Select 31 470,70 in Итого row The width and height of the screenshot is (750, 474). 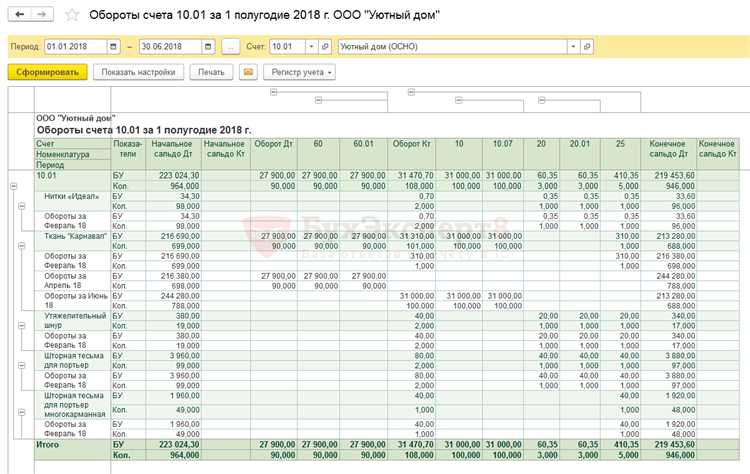(415, 445)
